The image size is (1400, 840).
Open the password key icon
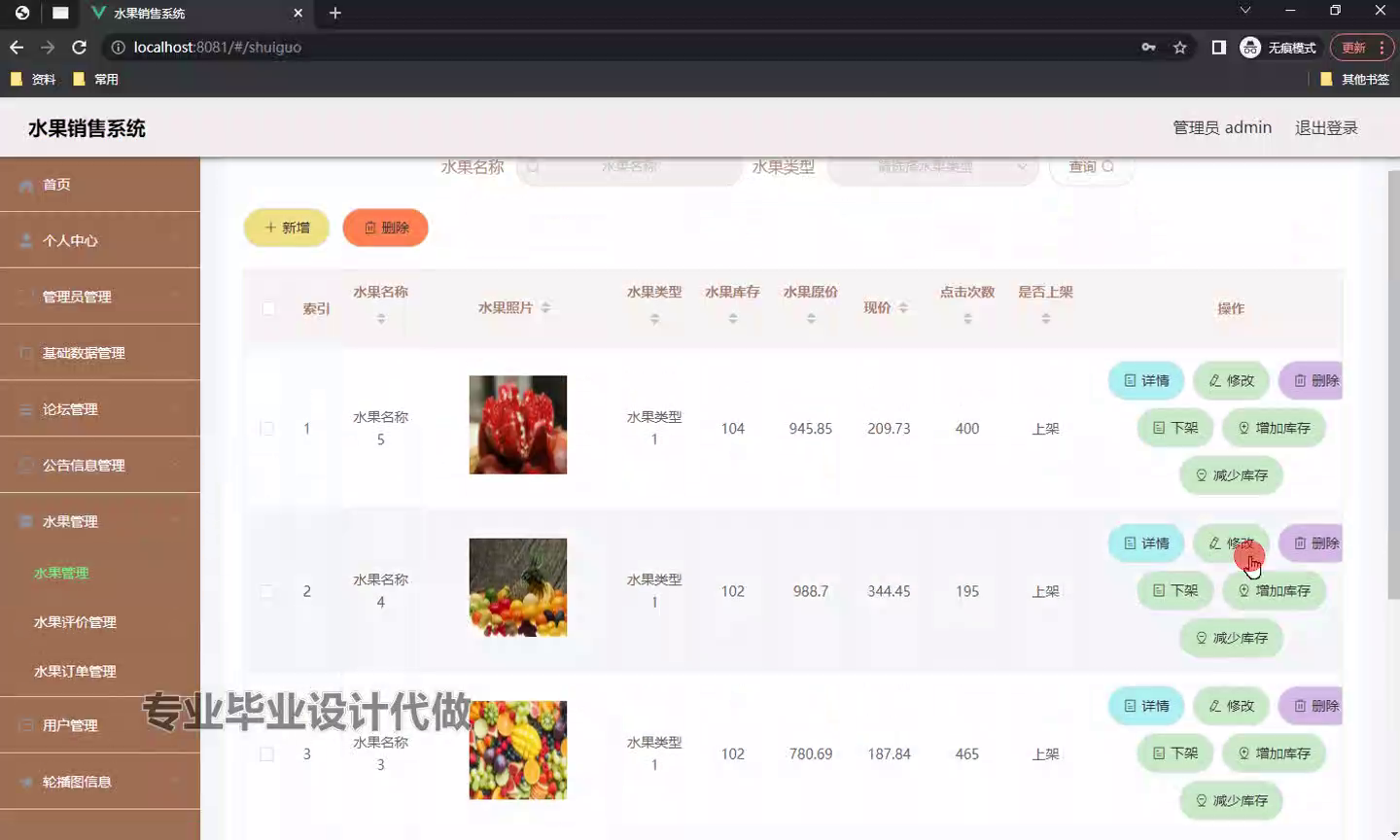click(1148, 47)
